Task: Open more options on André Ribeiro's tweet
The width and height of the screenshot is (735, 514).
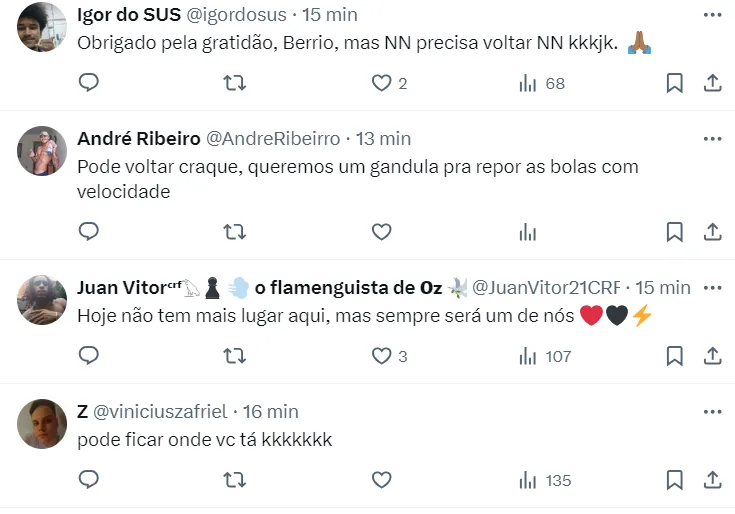Action: (712, 138)
